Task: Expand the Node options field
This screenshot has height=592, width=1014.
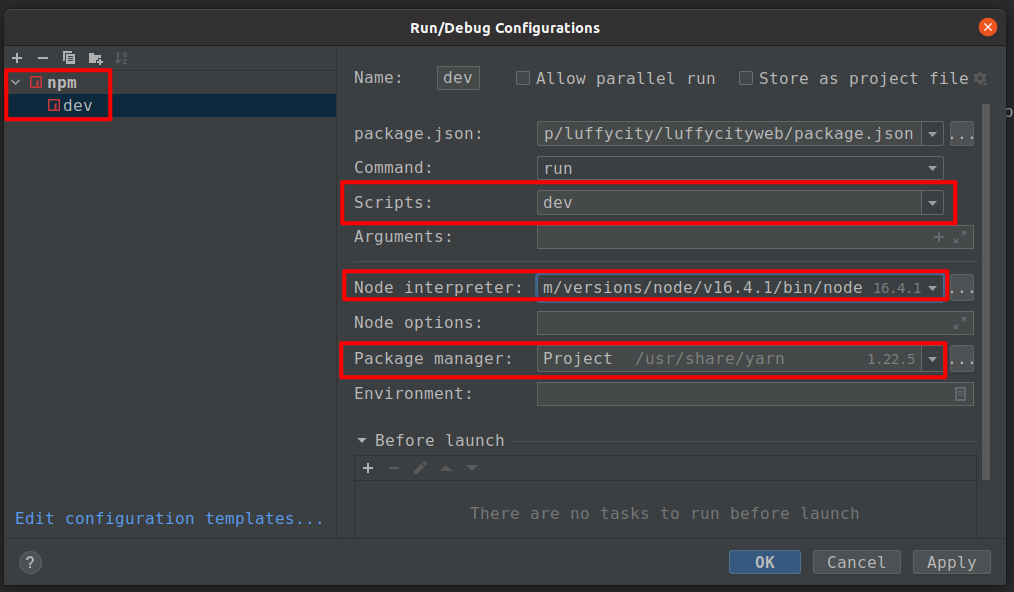Action: point(960,323)
